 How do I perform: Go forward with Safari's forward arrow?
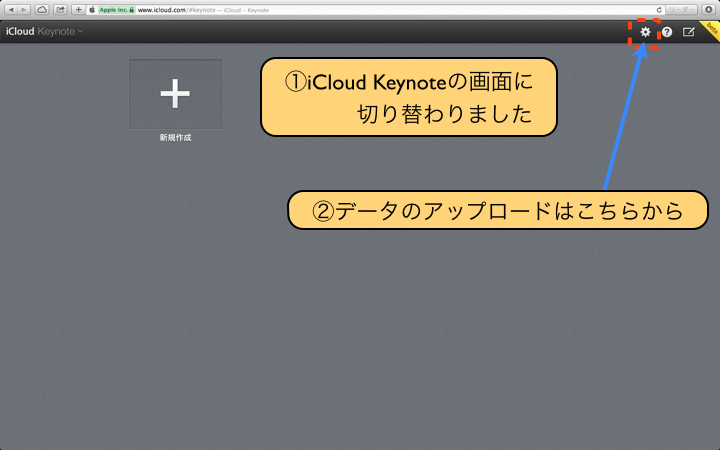coord(24,10)
